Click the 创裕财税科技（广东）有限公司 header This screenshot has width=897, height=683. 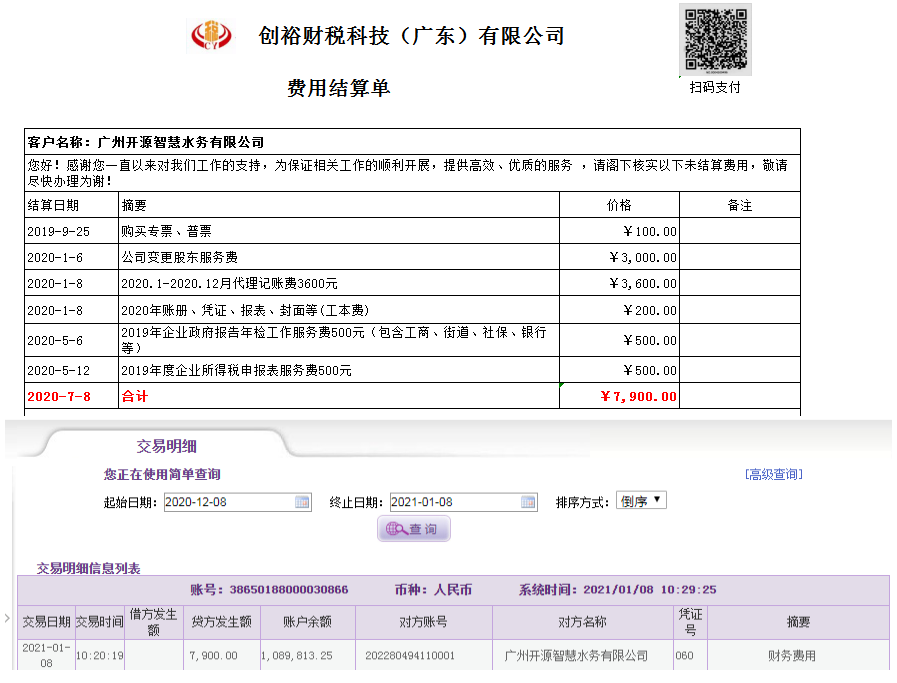click(x=411, y=35)
